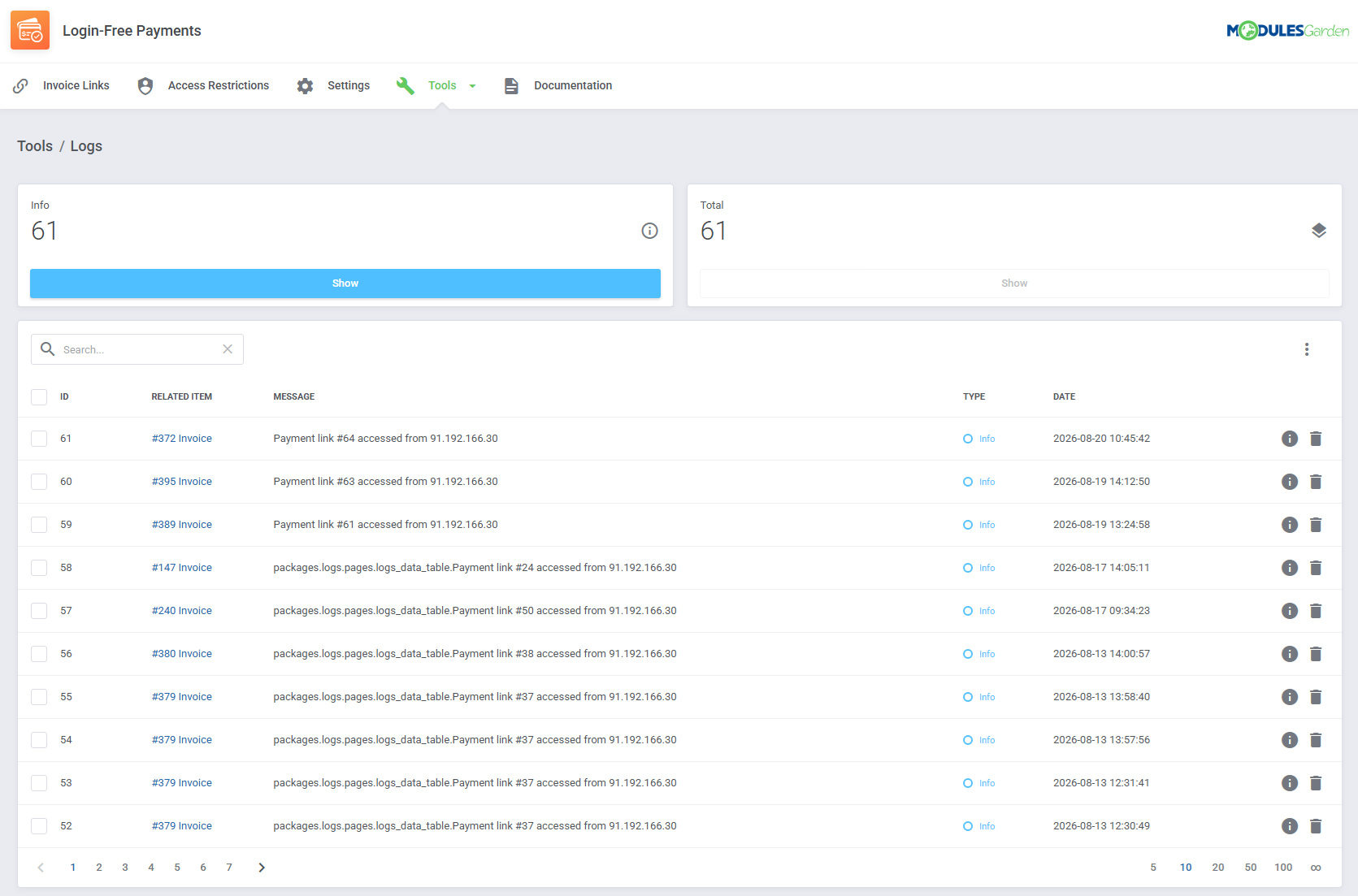This screenshot has width=1358, height=896.
Task: Open info for log entry 54
Action: point(1290,740)
